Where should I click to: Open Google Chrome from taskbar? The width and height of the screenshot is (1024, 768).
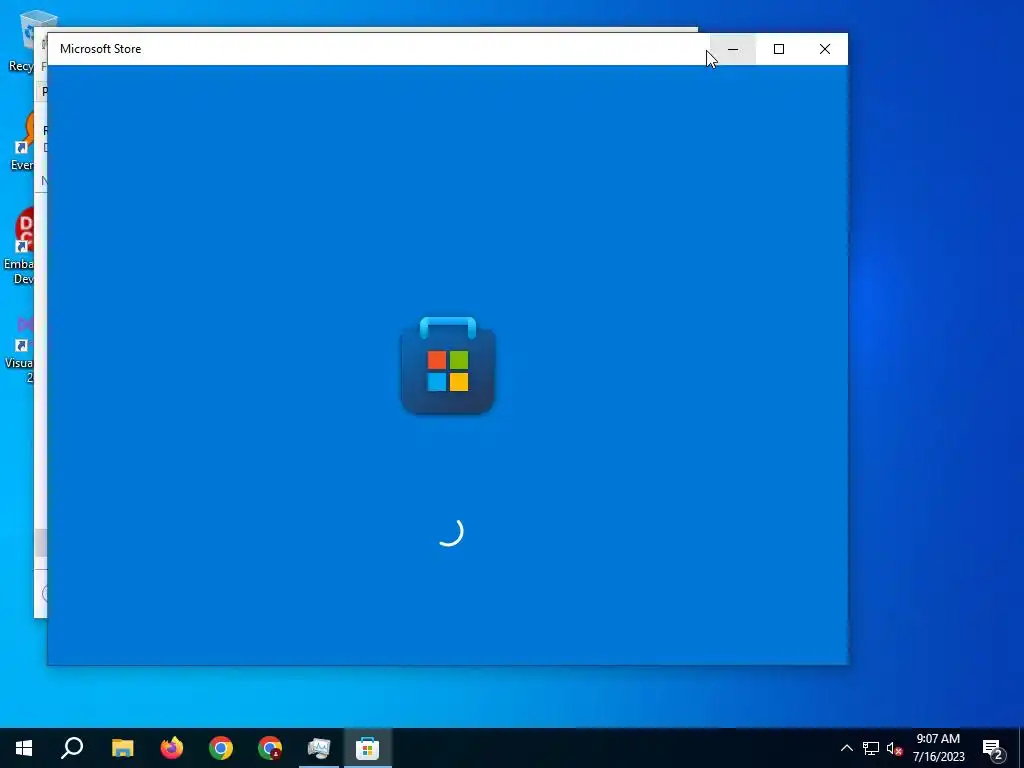(x=221, y=748)
